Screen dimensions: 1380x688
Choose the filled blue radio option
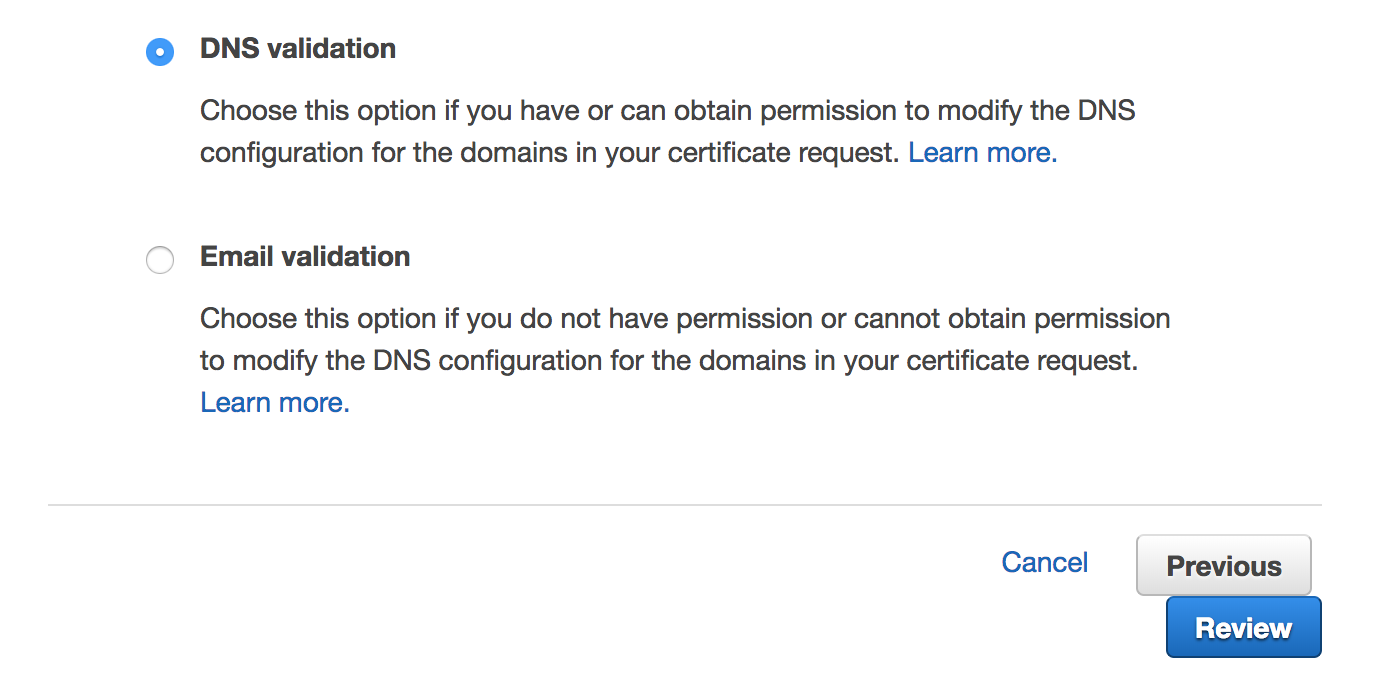coord(160,51)
